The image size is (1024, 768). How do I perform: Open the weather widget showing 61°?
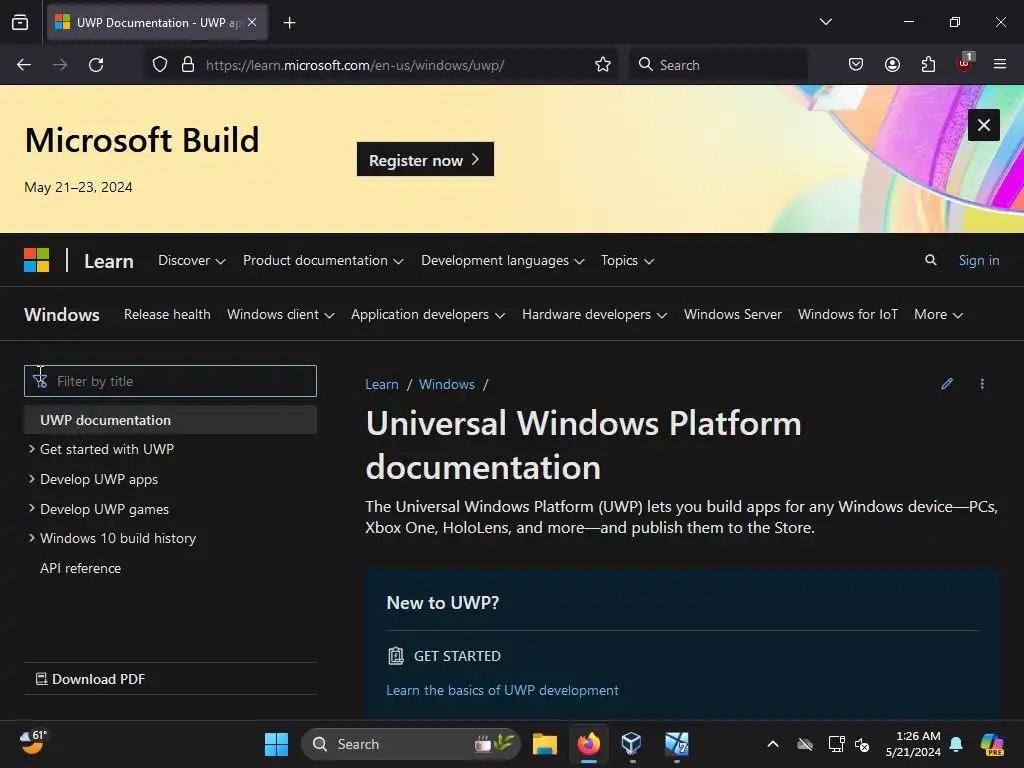(x=33, y=743)
